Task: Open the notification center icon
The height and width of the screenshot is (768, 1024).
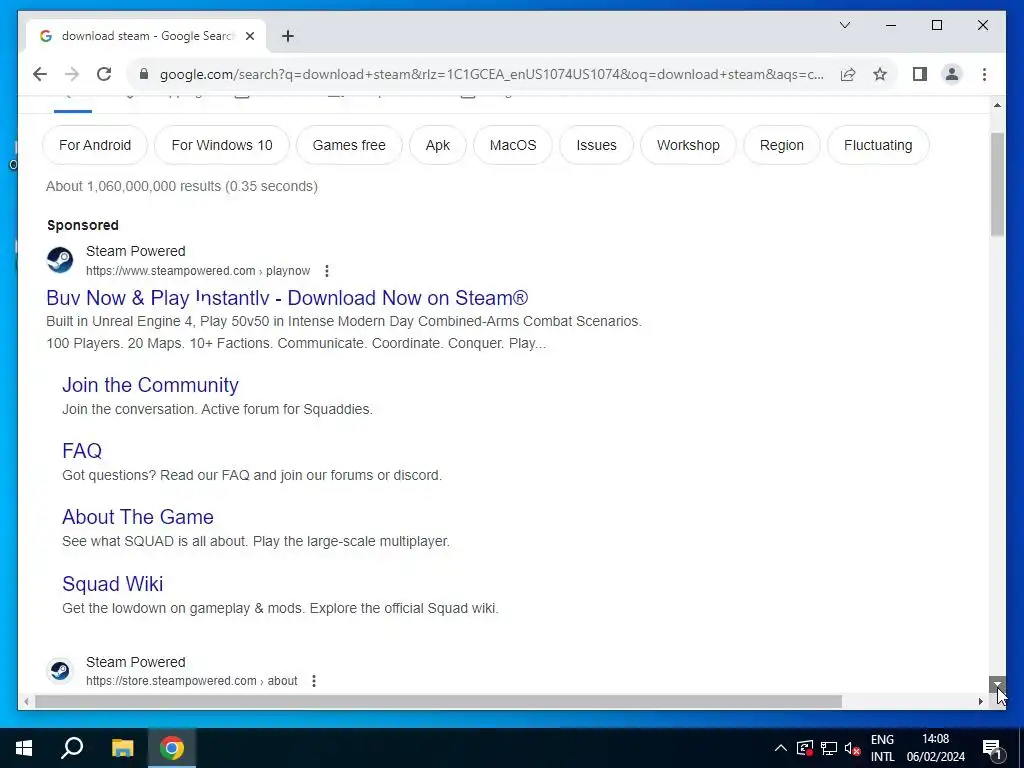Action: point(993,748)
